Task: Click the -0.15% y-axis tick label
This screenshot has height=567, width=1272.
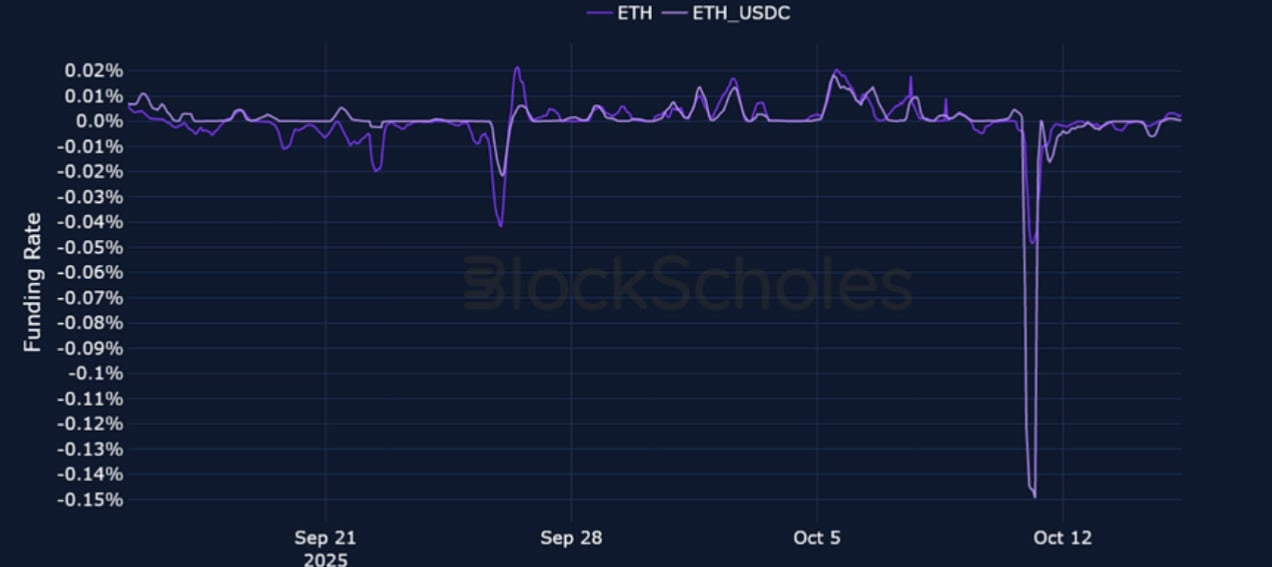Action: [91, 499]
